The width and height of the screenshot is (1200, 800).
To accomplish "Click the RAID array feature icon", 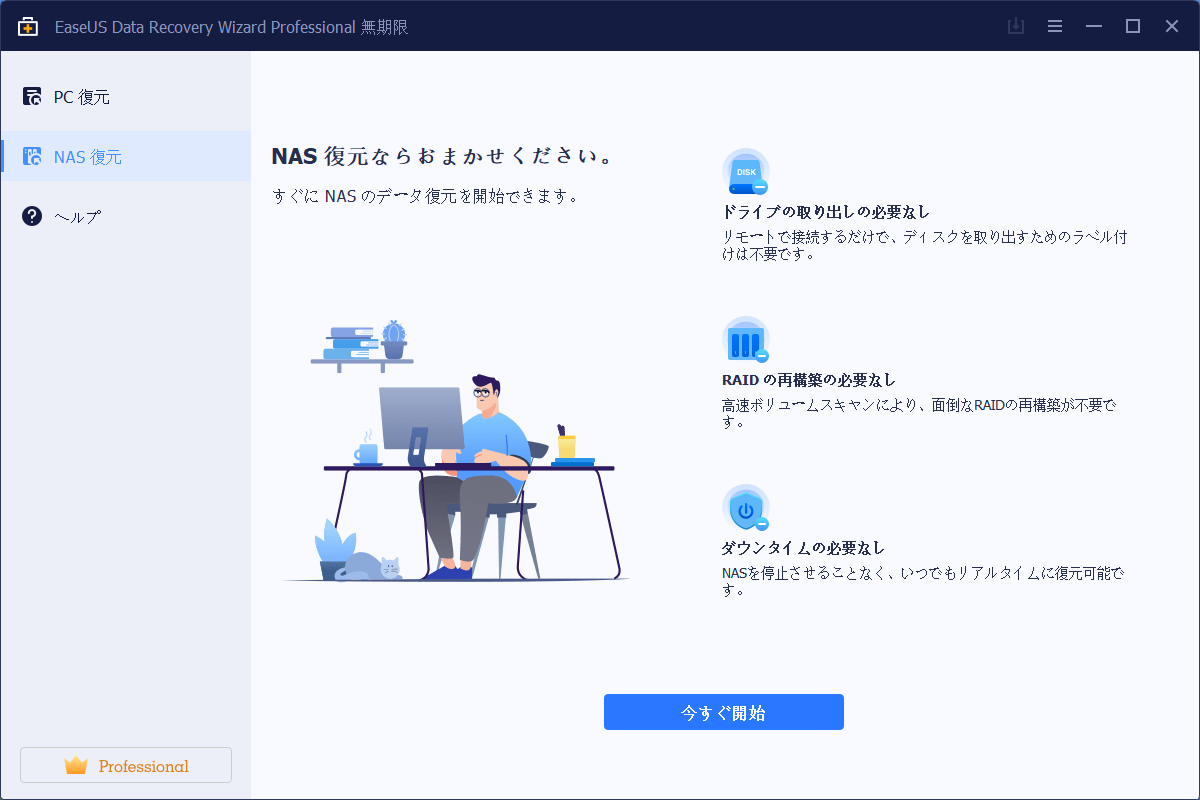I will click(745, 342).
